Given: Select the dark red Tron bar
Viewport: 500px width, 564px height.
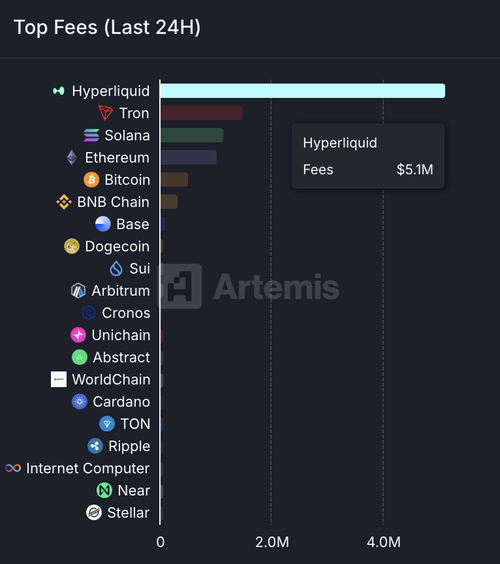Looking at the screenshot, I should [202, 113].
